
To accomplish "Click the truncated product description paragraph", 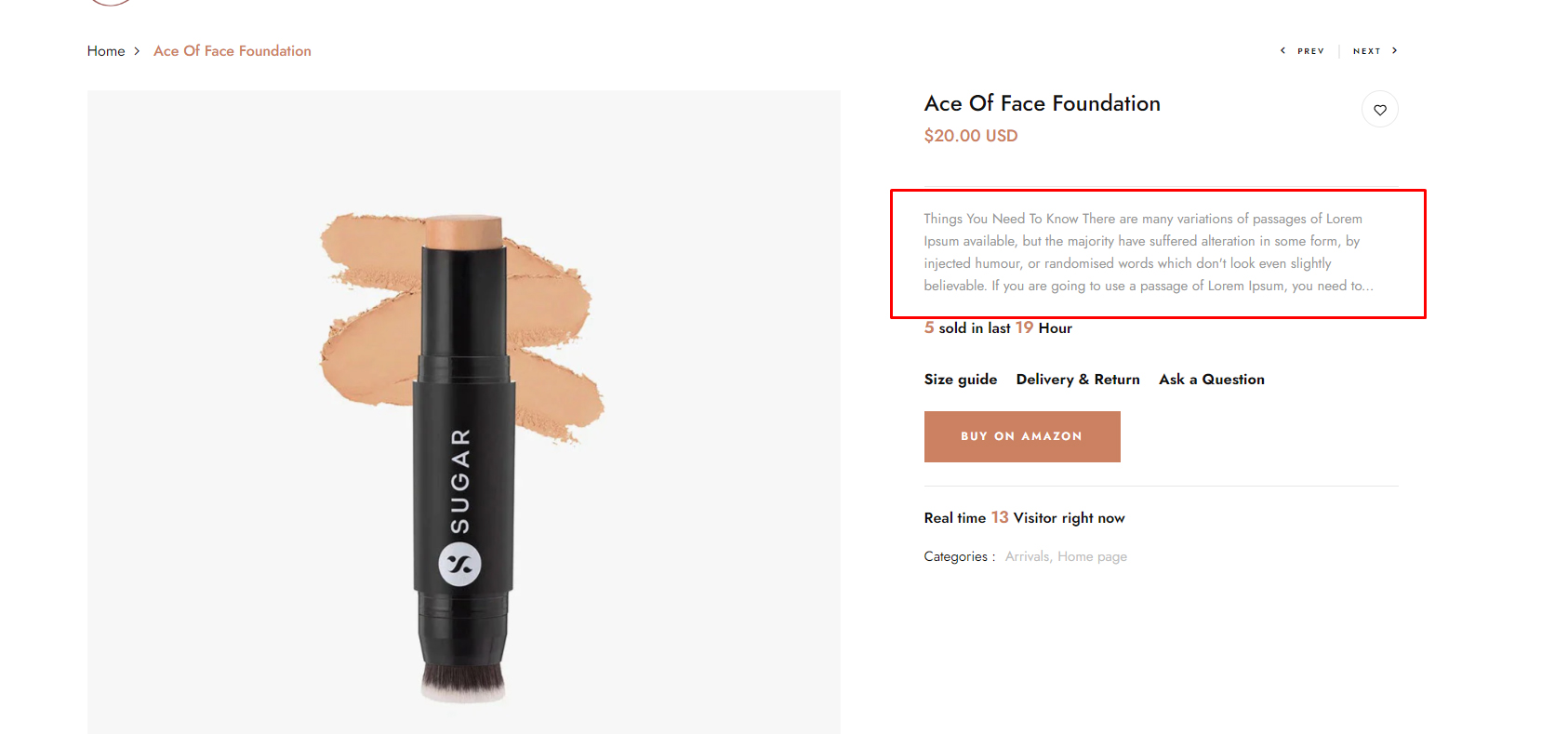I will pos(1149,252).
